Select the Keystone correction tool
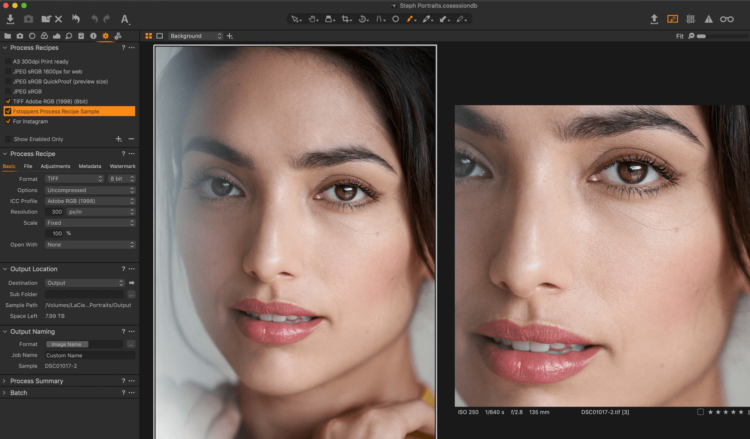The width and height of the screenshot is (750, 439). [x=380, y=19]
